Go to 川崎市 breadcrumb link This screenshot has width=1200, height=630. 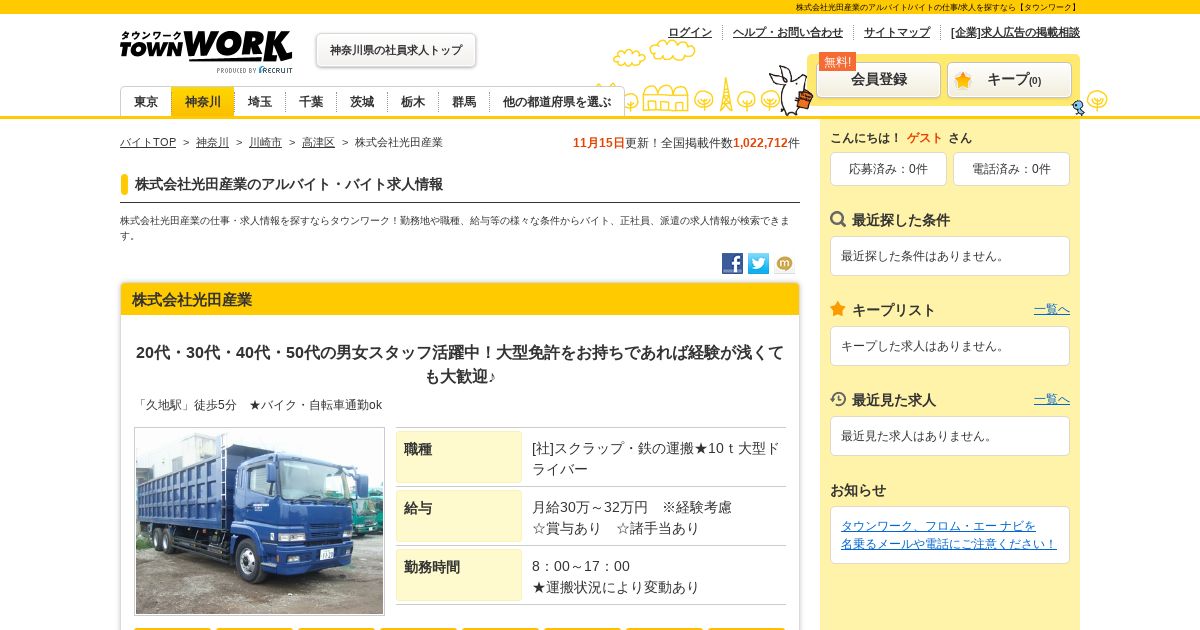(265, 143)
